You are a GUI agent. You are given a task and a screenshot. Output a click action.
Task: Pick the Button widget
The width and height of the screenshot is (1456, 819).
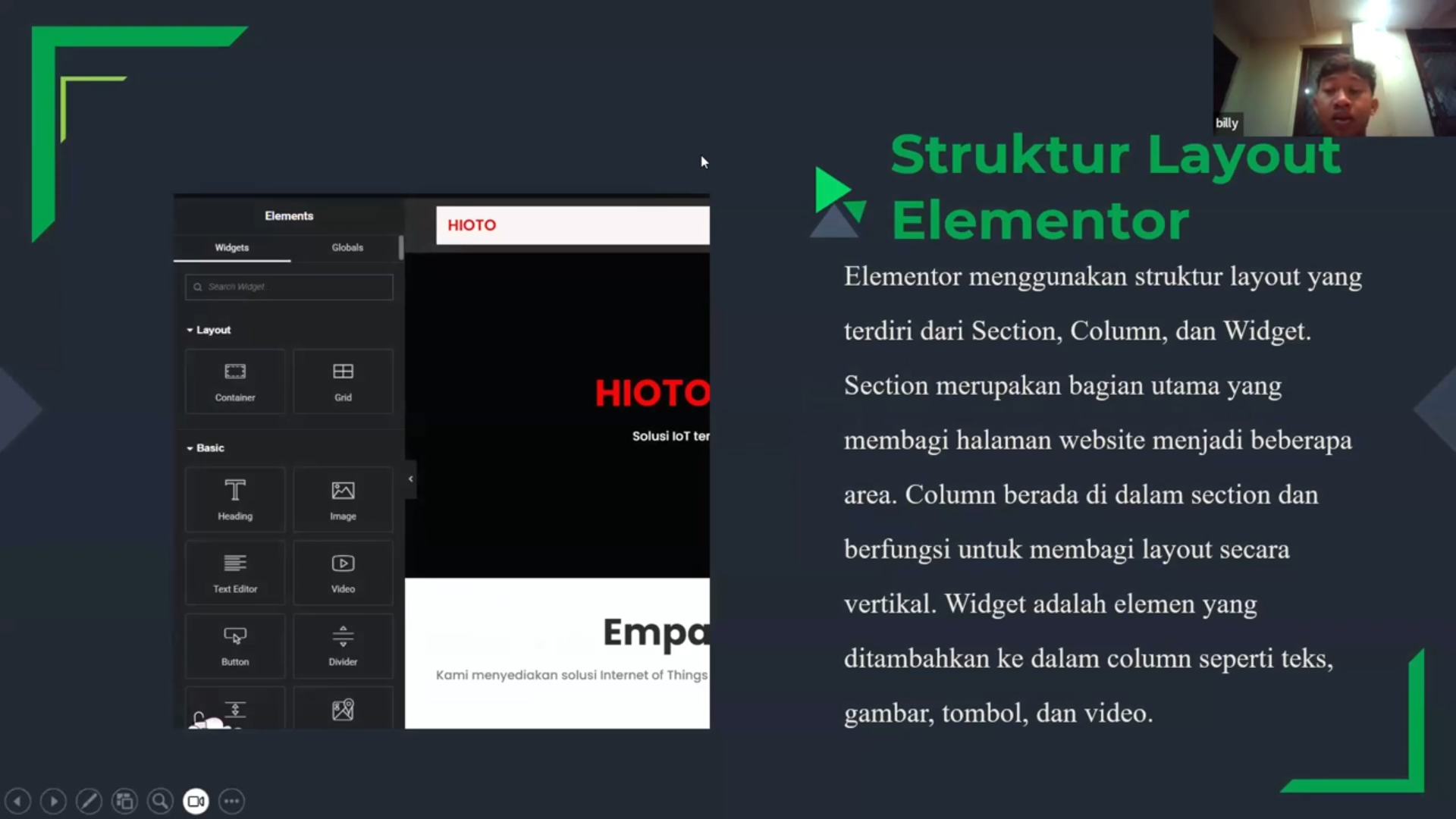[234, 645]
